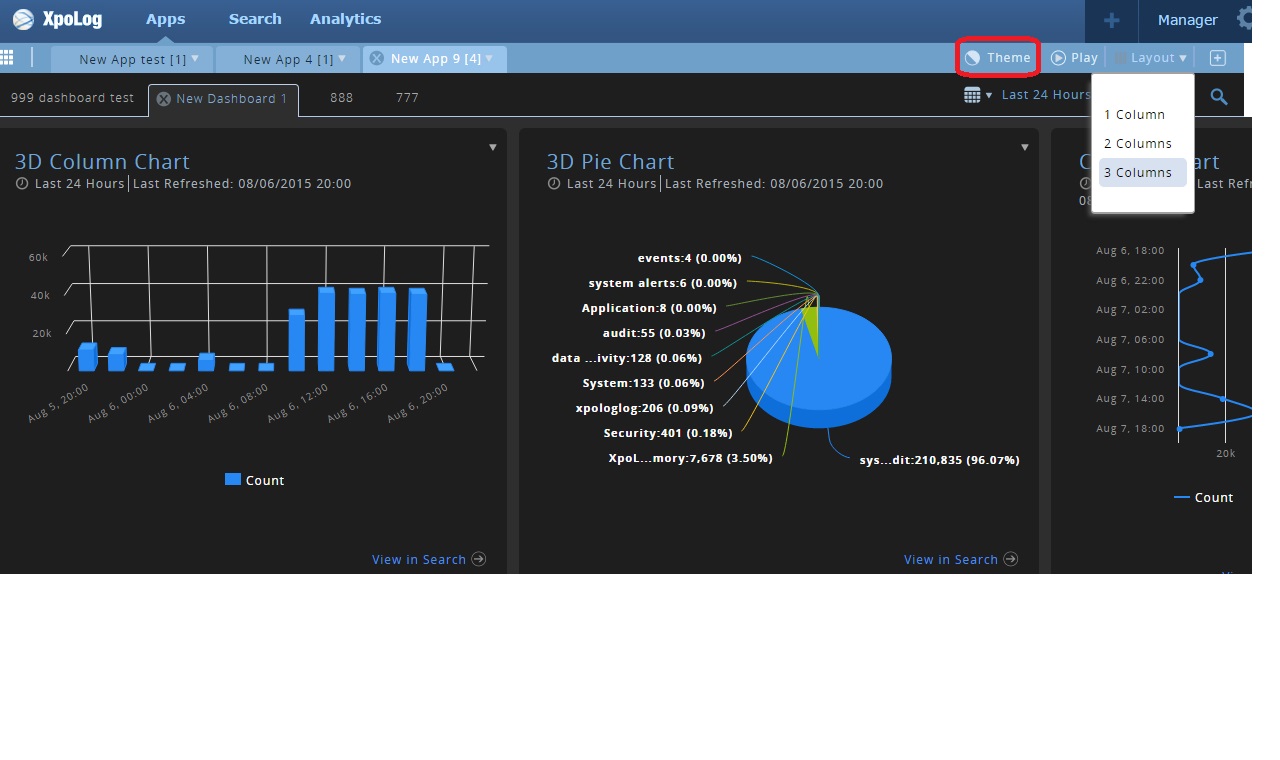Close the New Dashboard 1 tab
Screen dimensions: 1280x760
tap(163, 99)
